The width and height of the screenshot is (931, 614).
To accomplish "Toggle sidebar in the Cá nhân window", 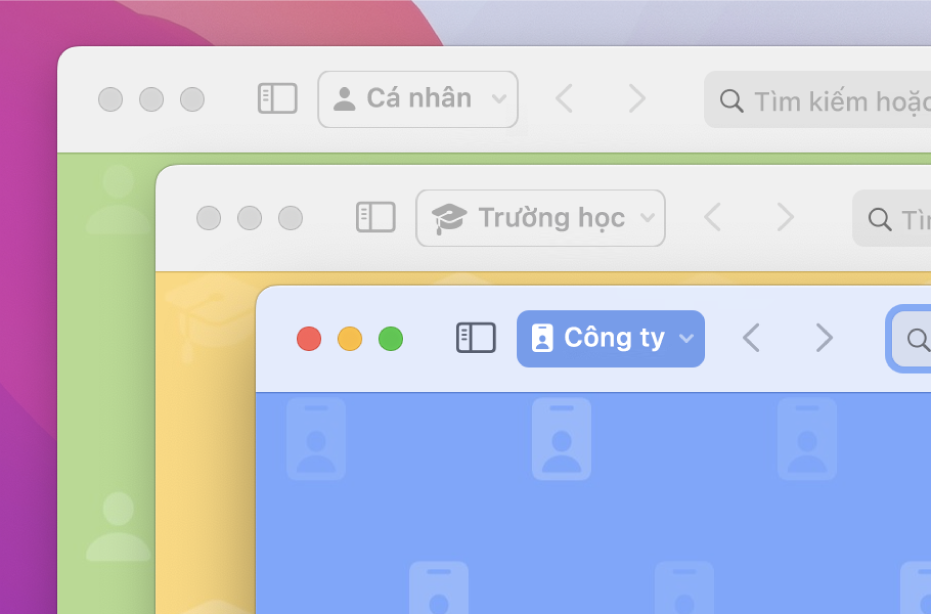I will (277, 98).
